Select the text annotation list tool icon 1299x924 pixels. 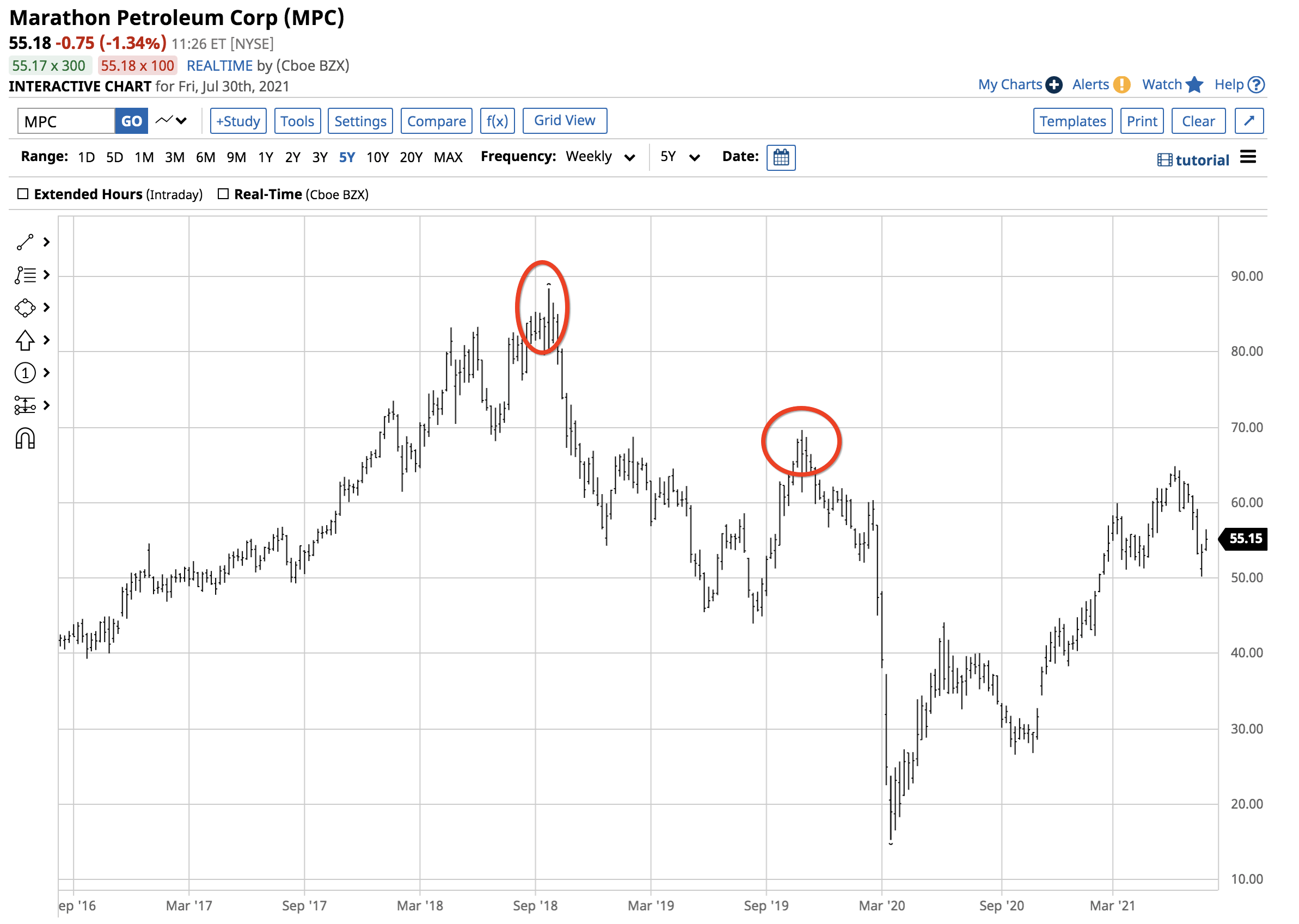point(25,275)
